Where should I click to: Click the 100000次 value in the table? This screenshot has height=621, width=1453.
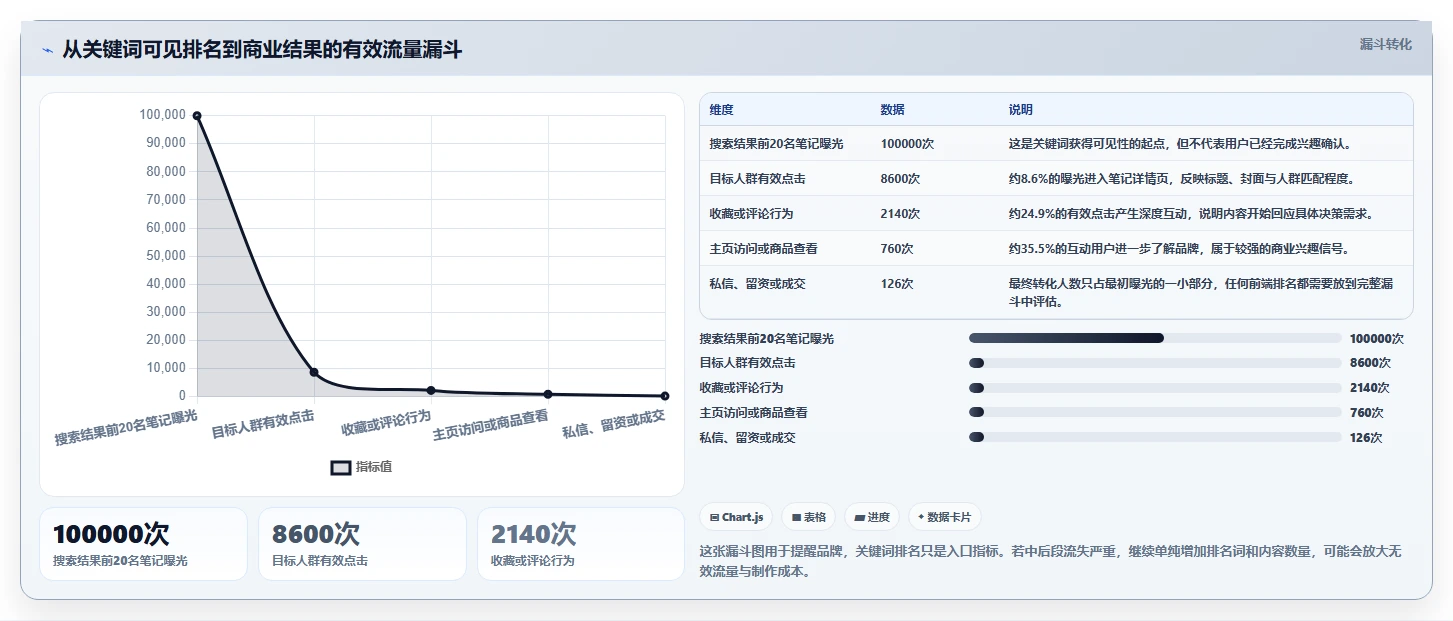click(907, 144)
